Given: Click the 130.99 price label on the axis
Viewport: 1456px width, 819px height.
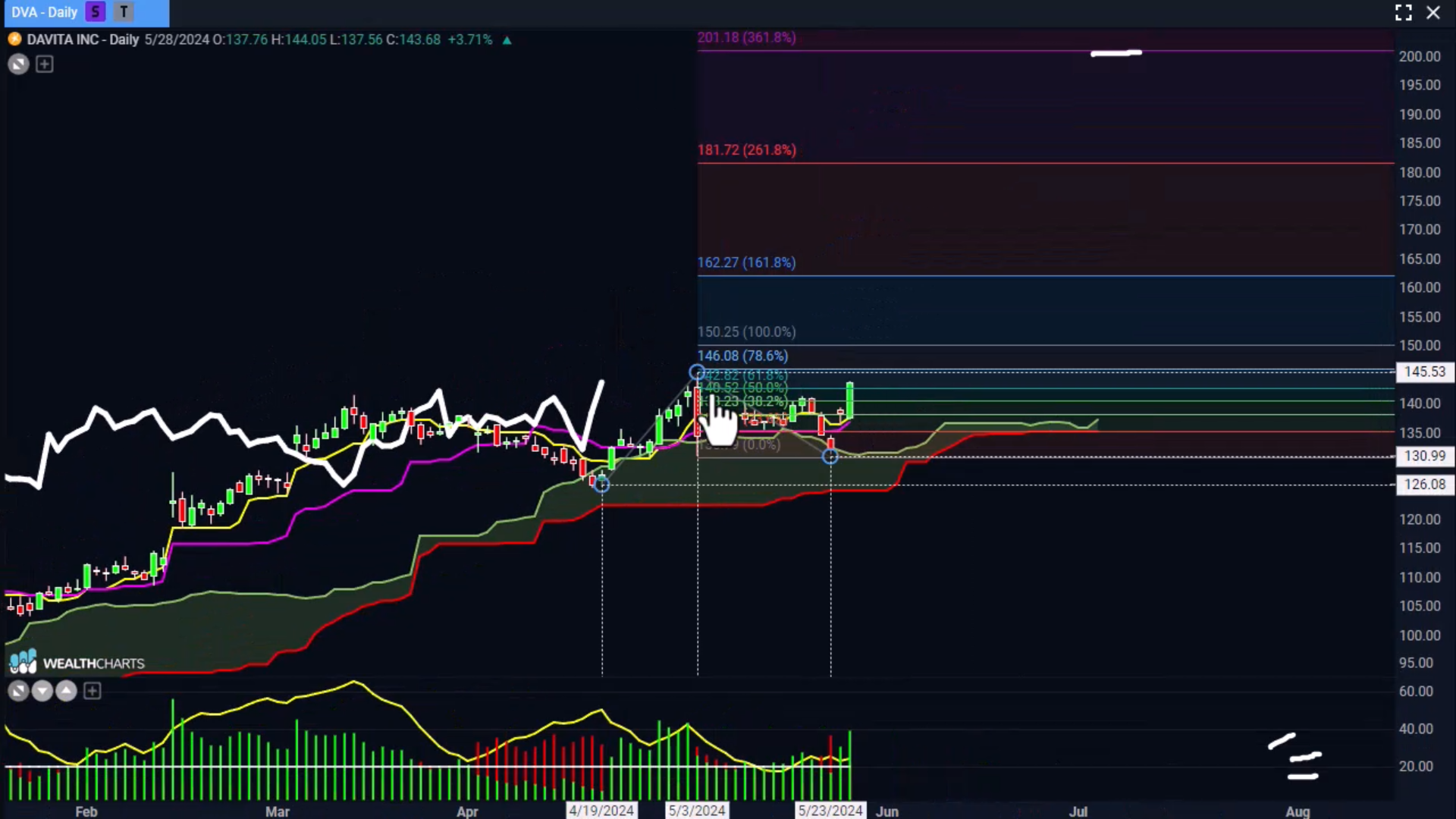Looking at the screenshot, I should pyautogui.click(x=1425, y=456).
